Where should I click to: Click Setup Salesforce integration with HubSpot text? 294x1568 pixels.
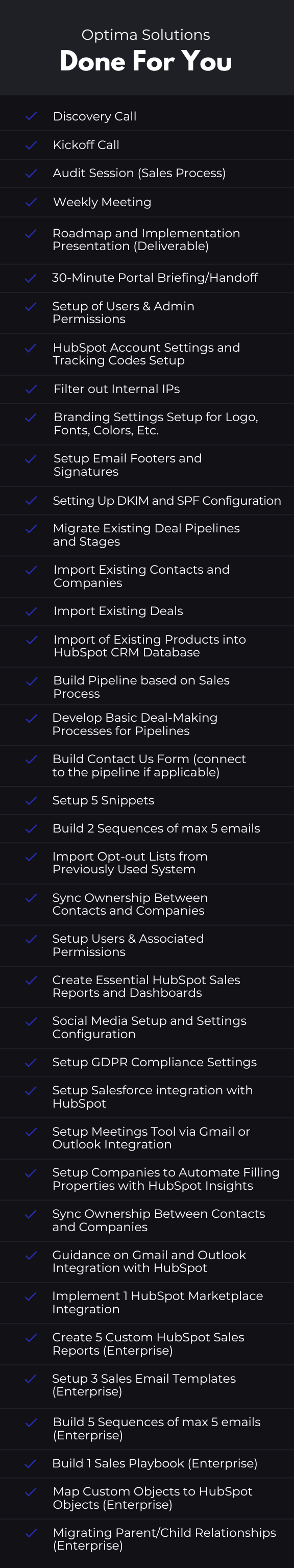(152, 1097)
